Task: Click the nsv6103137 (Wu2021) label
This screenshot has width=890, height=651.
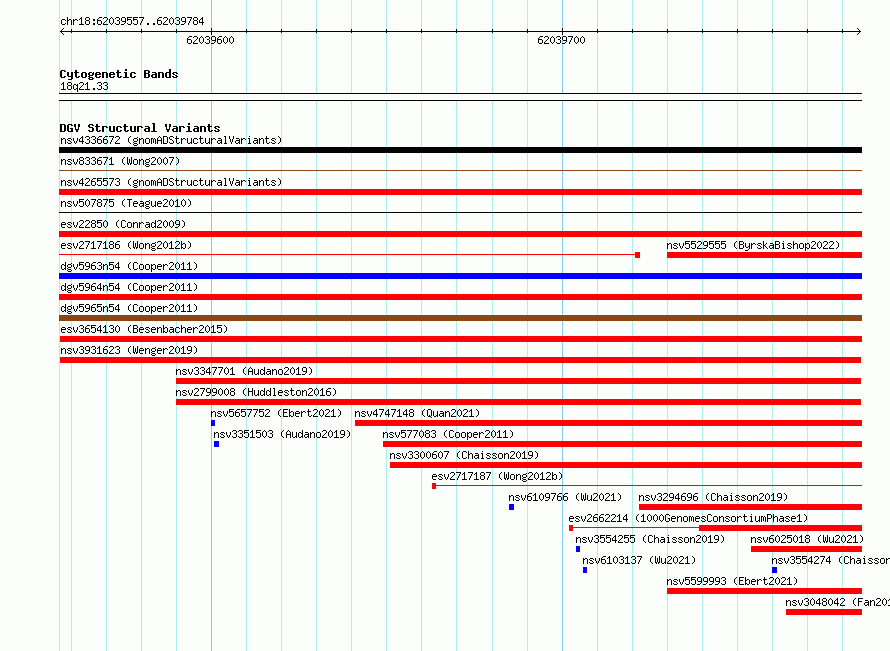Action: pyautogui.click(x=639, y=560)
